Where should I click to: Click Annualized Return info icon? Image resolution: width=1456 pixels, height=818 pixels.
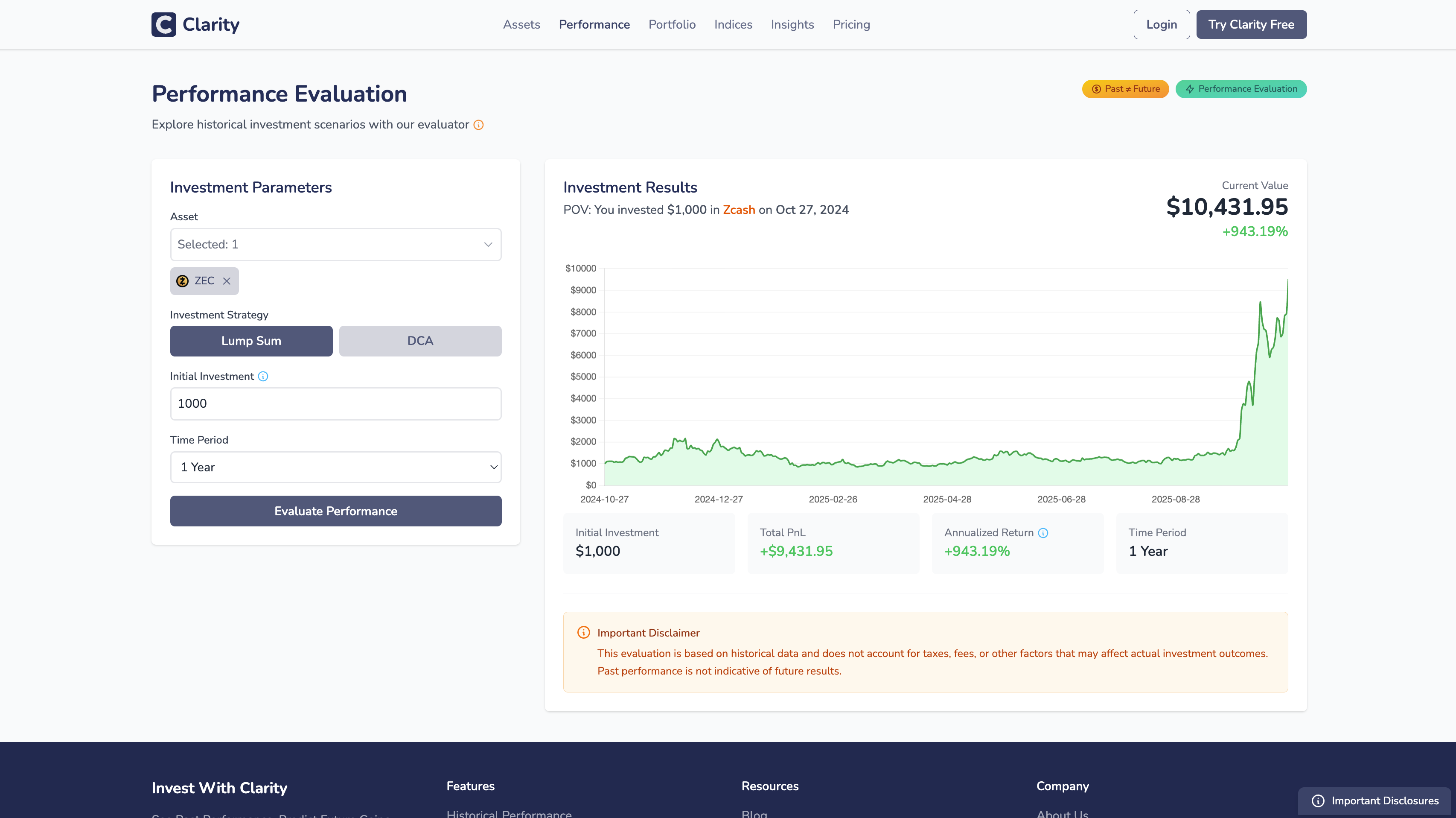[x=1043, y=532]
